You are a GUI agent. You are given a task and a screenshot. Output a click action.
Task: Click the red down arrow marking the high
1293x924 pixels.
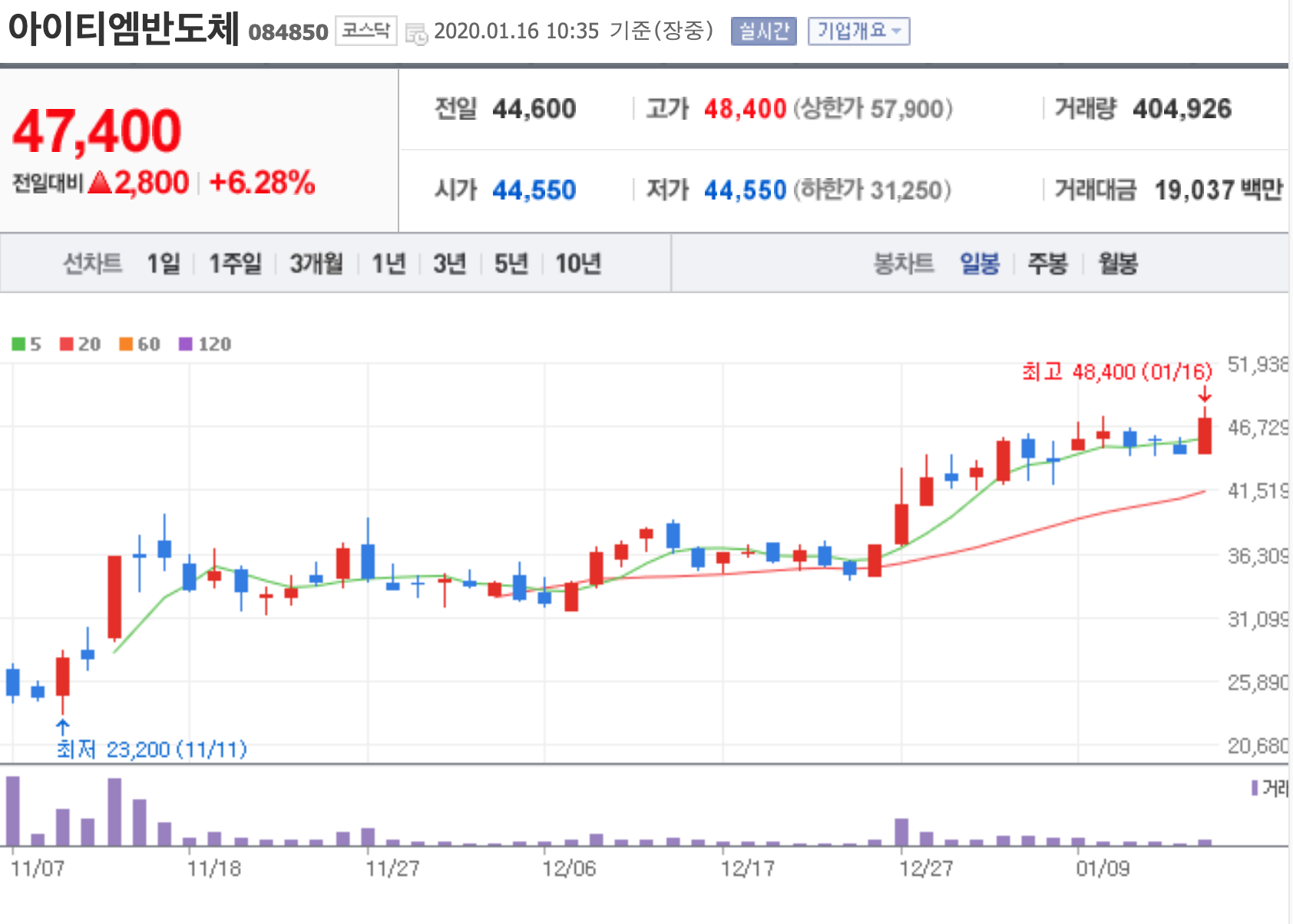[1205, 394]
